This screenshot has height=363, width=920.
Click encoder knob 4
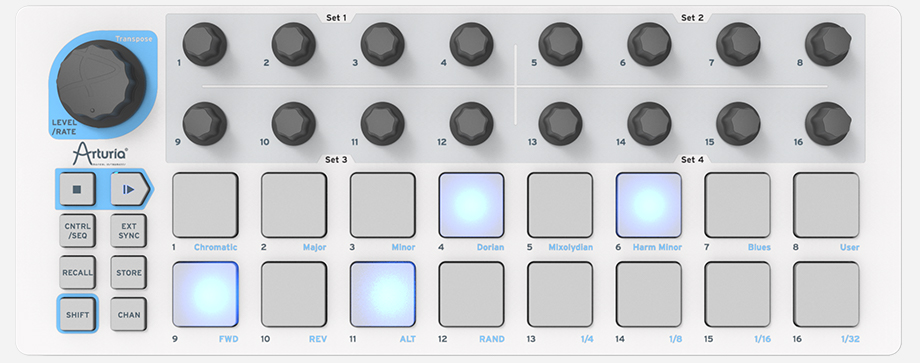pyautogui.click(x=472, y=45)
